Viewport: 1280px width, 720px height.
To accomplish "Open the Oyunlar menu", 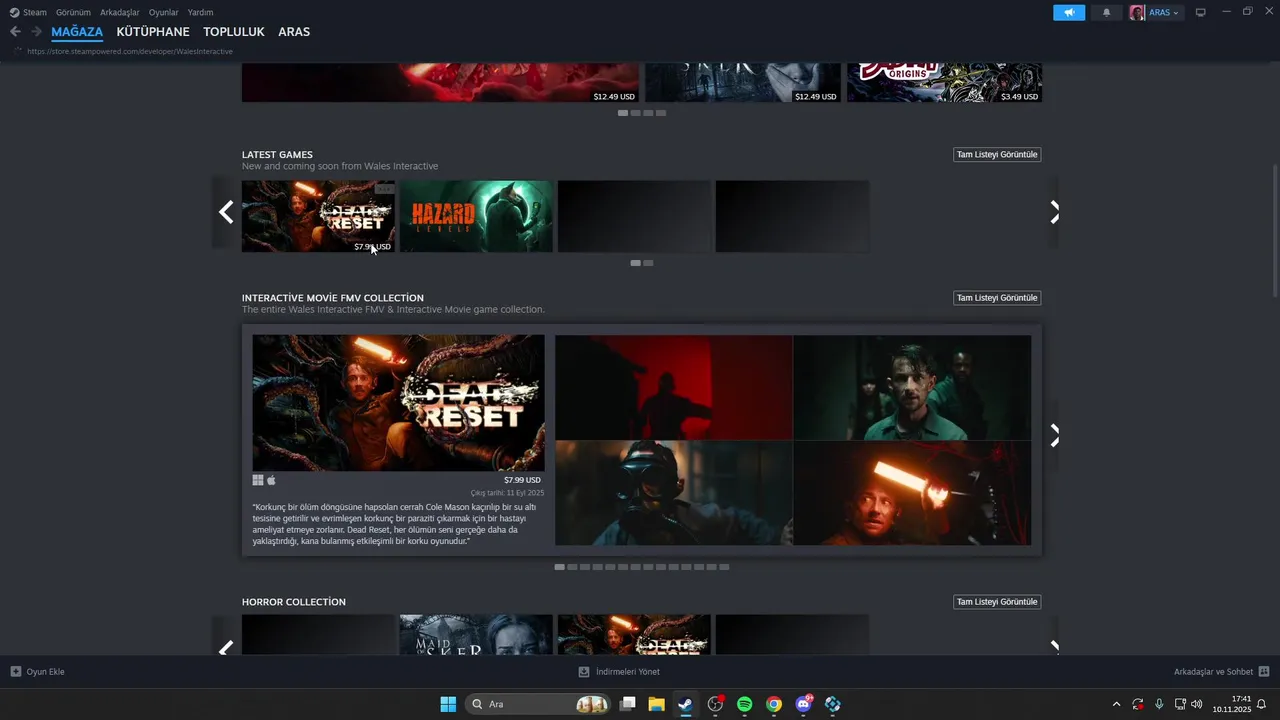I will 164,12.
